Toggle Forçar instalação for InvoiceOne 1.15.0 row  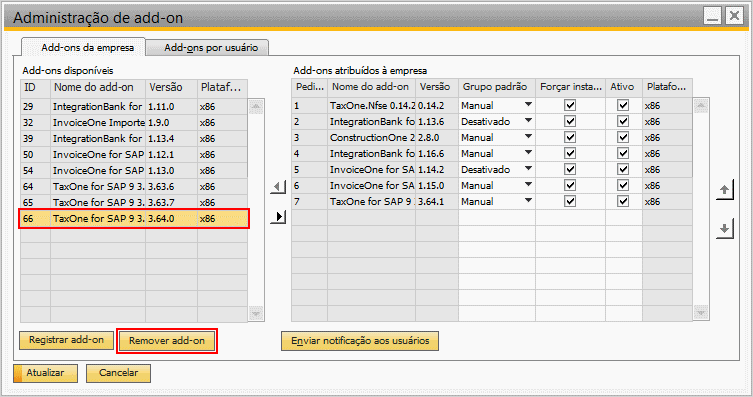pyautogui.click(x=570, y=185)
